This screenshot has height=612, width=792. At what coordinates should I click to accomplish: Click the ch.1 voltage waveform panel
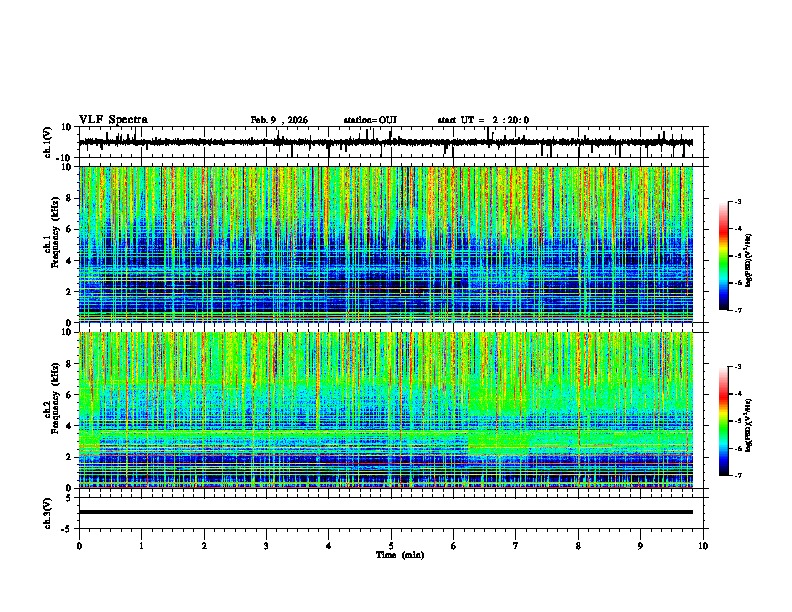(393, 142)
